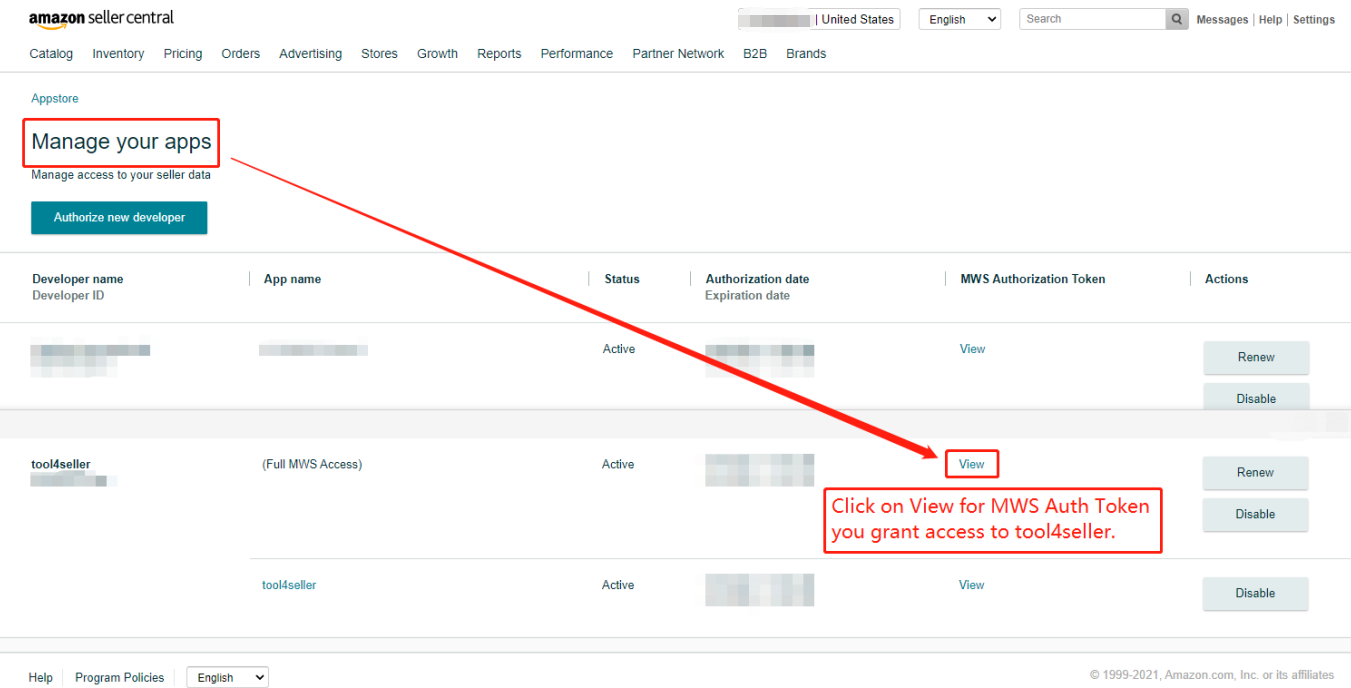Open the United States marketplace selector

point(819,19)
